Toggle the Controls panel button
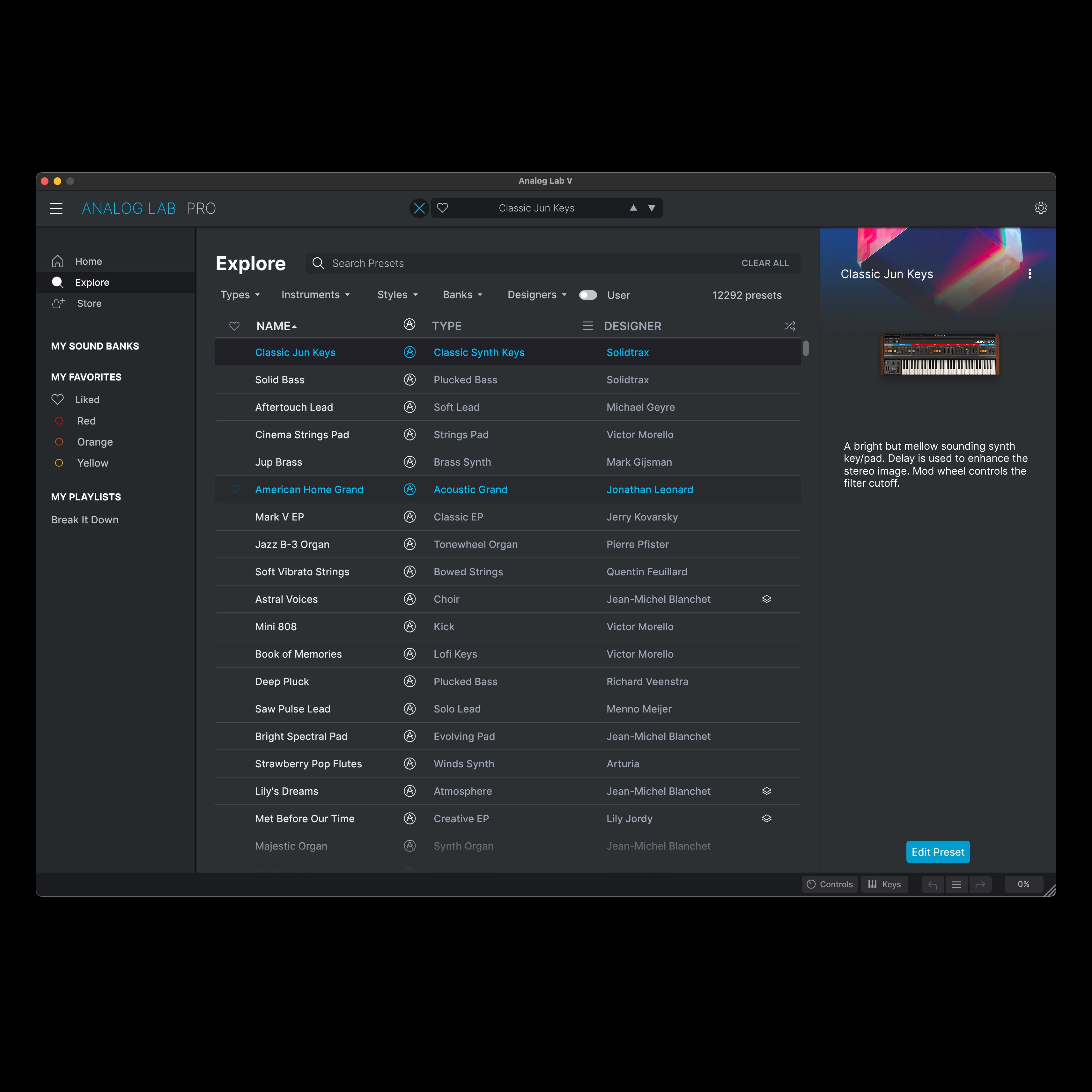The width and height of the screenshot is (1092, 1092). click(830, 885)
